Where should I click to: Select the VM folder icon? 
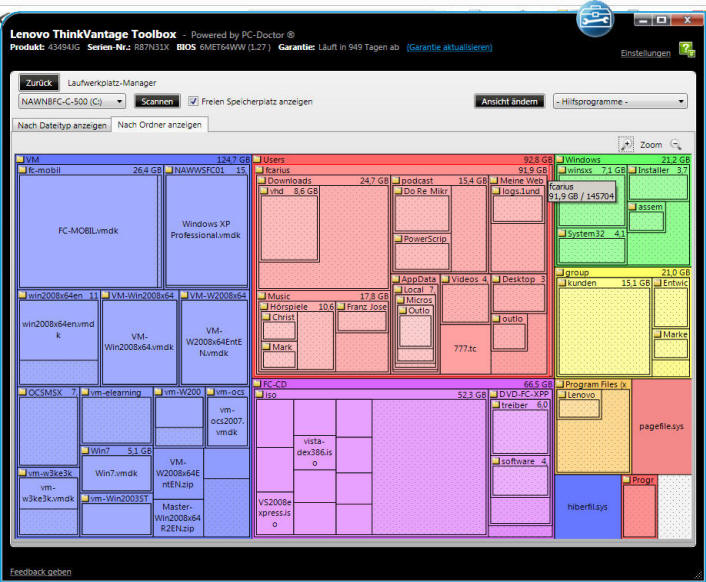(x=20, y=159)
